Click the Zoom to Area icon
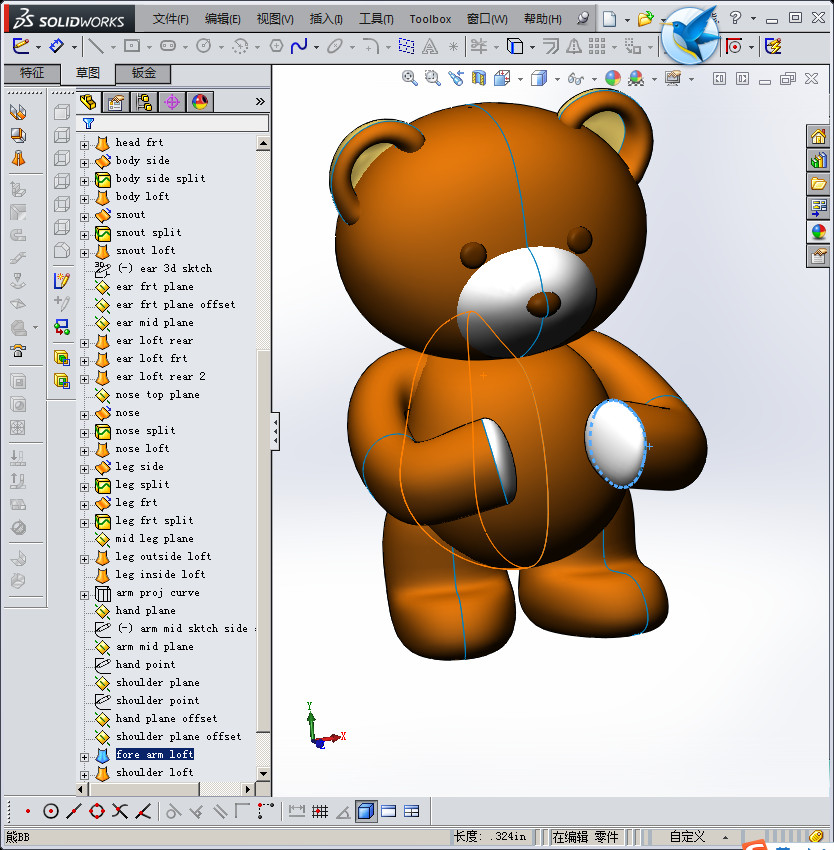The image size is (834, 850). click(x=432, y=79)
